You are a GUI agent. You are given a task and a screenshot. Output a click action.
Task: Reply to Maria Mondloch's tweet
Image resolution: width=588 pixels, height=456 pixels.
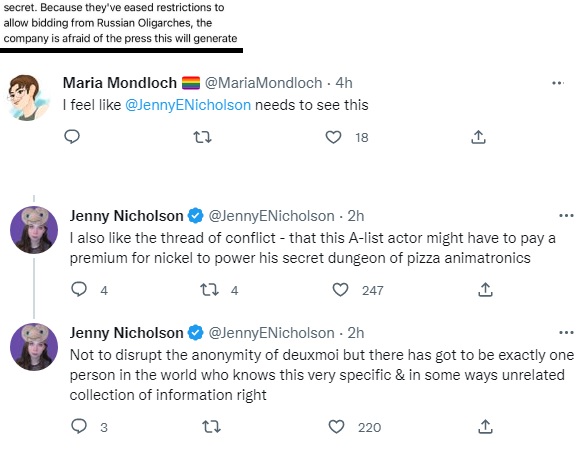pyautogui.click(x=72, y=137)
